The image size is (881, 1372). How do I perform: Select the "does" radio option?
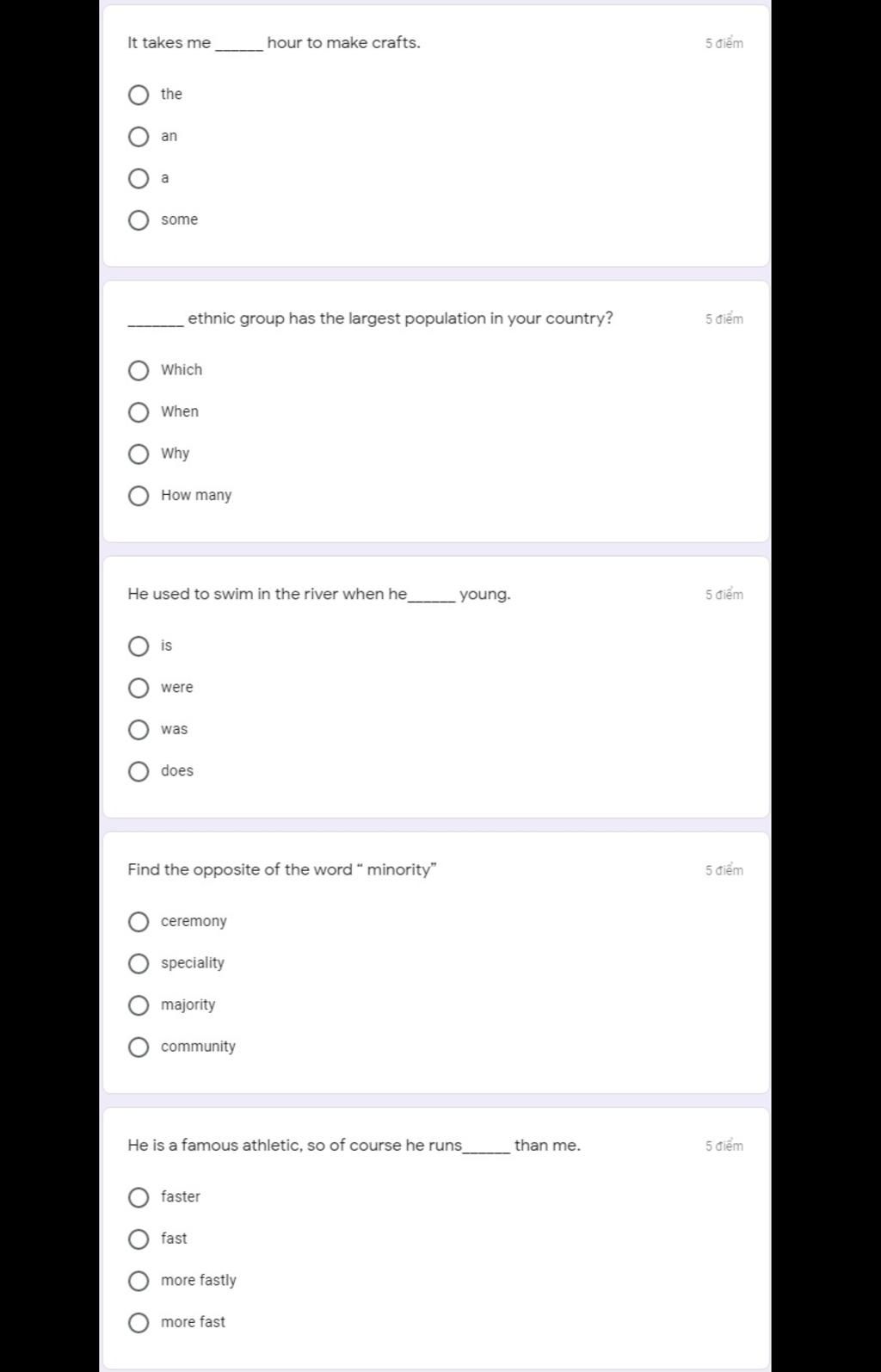(139, 771)
